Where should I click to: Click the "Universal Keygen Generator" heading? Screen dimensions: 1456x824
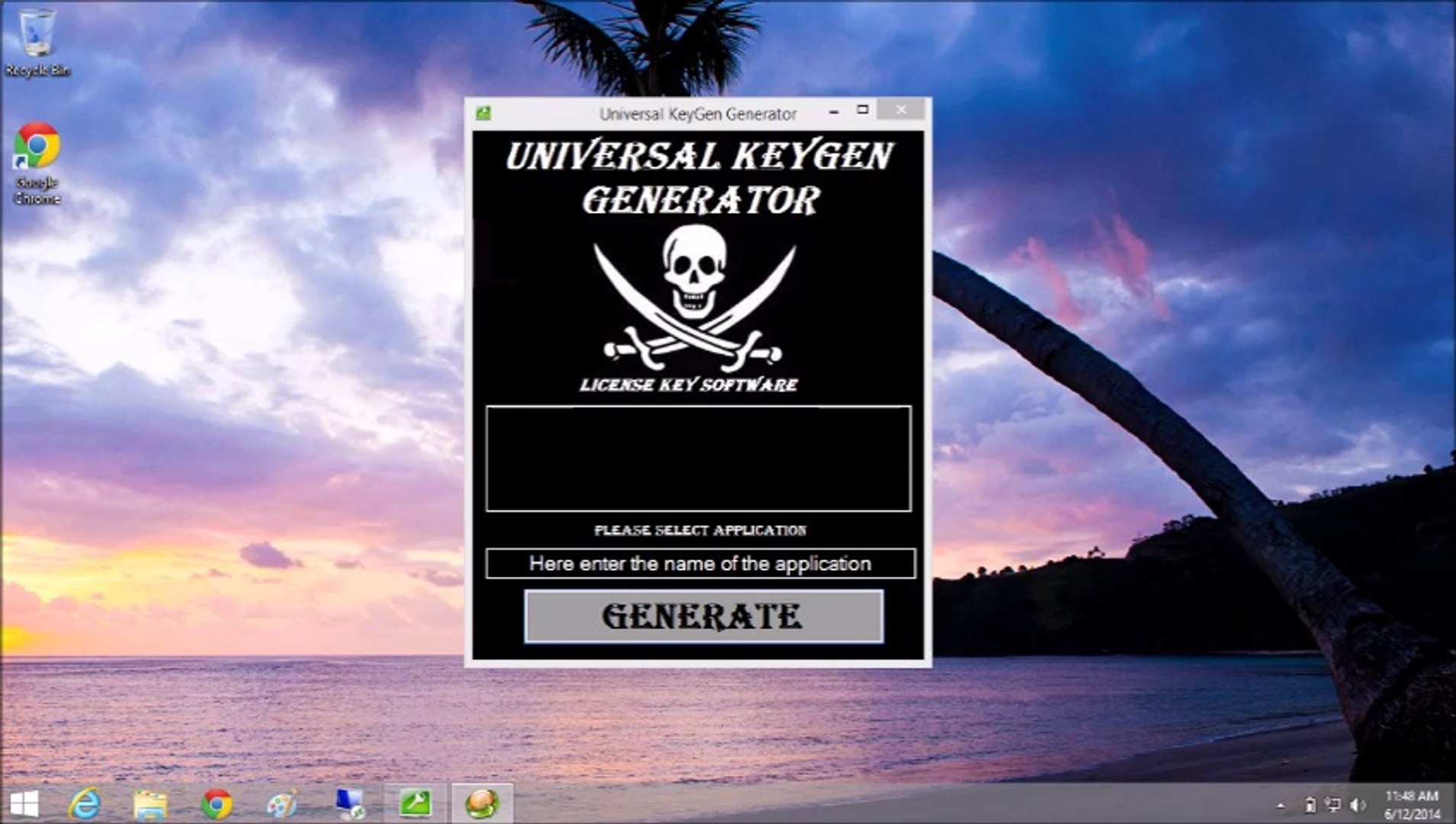click(699, 179)
